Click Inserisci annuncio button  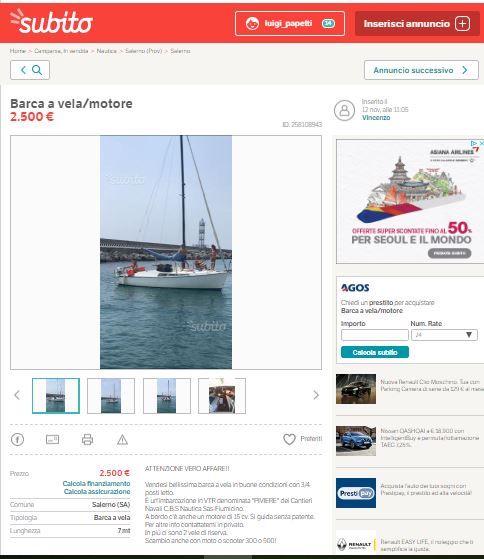click(417, 24)
